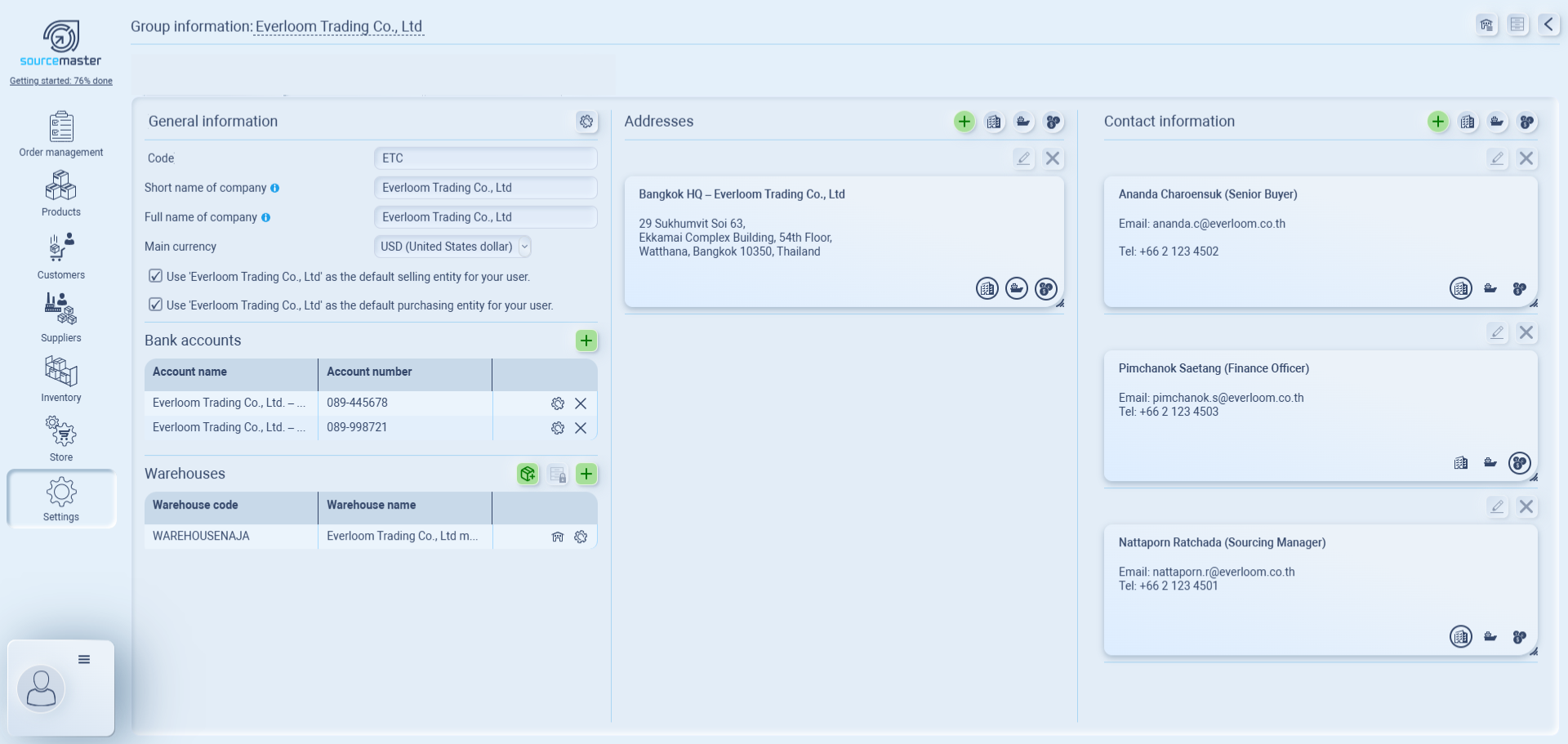Click the Code input field
The height and width of the screenshot is (744, 1568).
coord(485,158)
